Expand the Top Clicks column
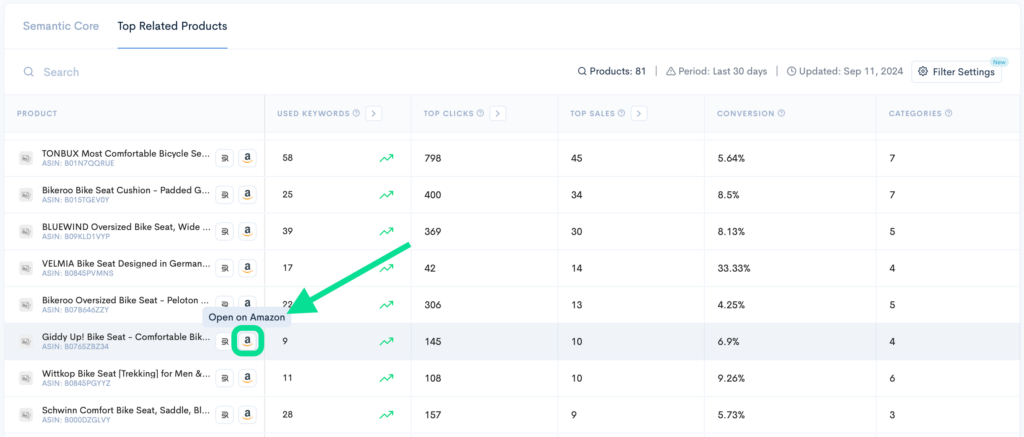 tap(498, 113)
